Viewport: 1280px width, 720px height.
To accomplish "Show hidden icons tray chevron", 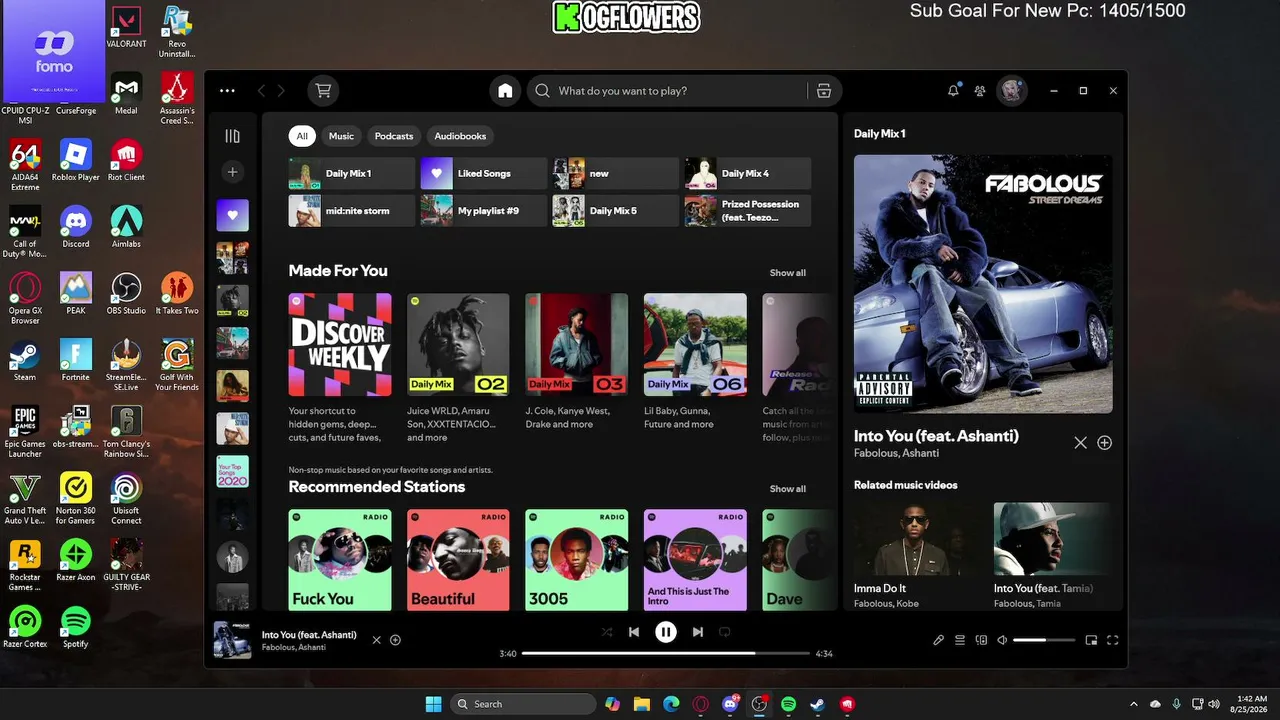I will [x=1133, y=704].
